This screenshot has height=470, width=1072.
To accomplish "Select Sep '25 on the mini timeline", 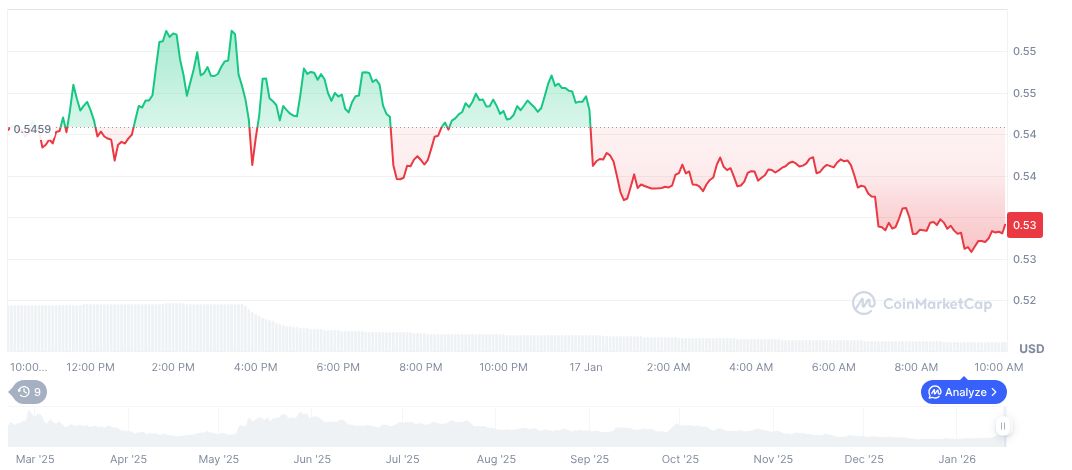I will [589, 459].
